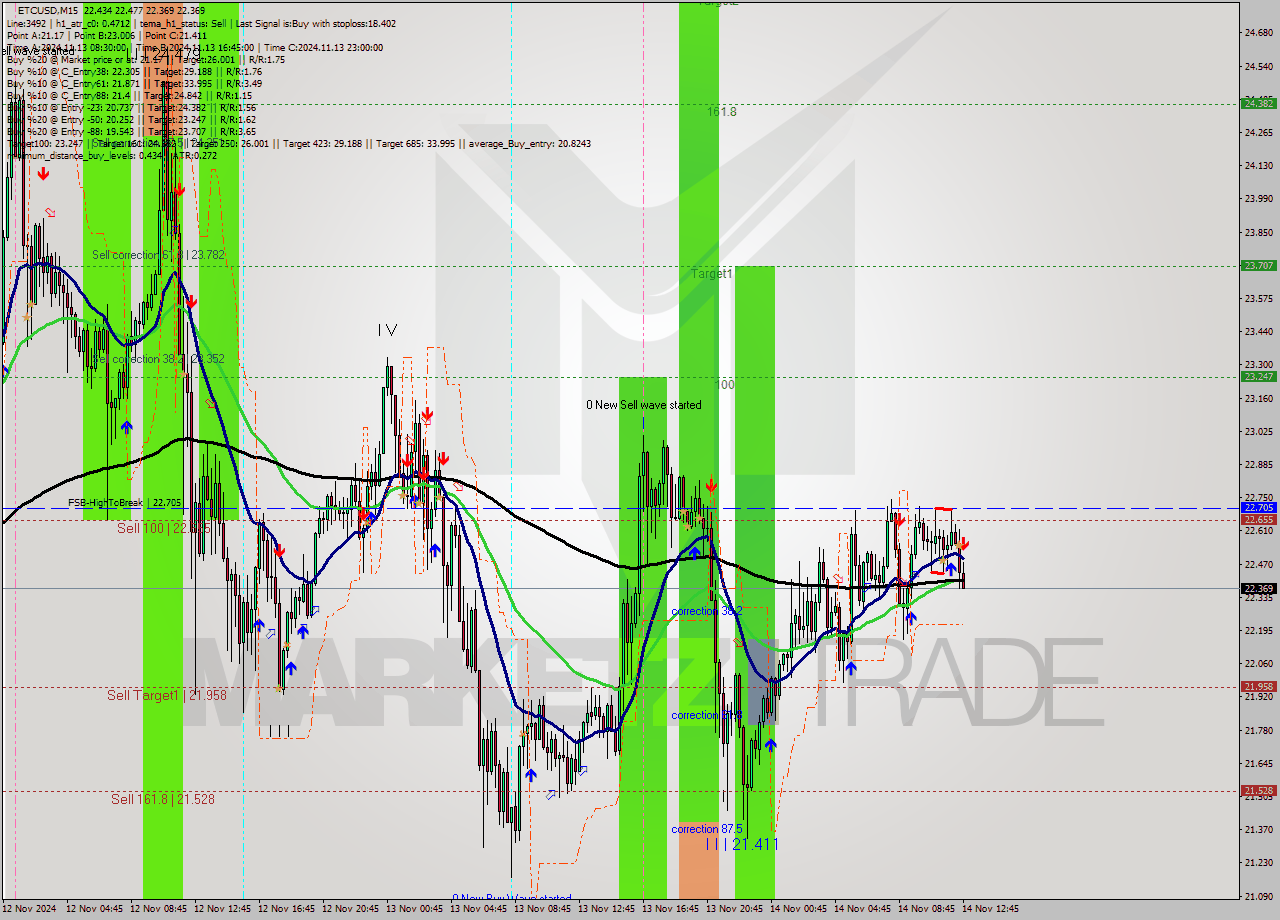Click the 21.230 price axis value

click(1258, 862)
